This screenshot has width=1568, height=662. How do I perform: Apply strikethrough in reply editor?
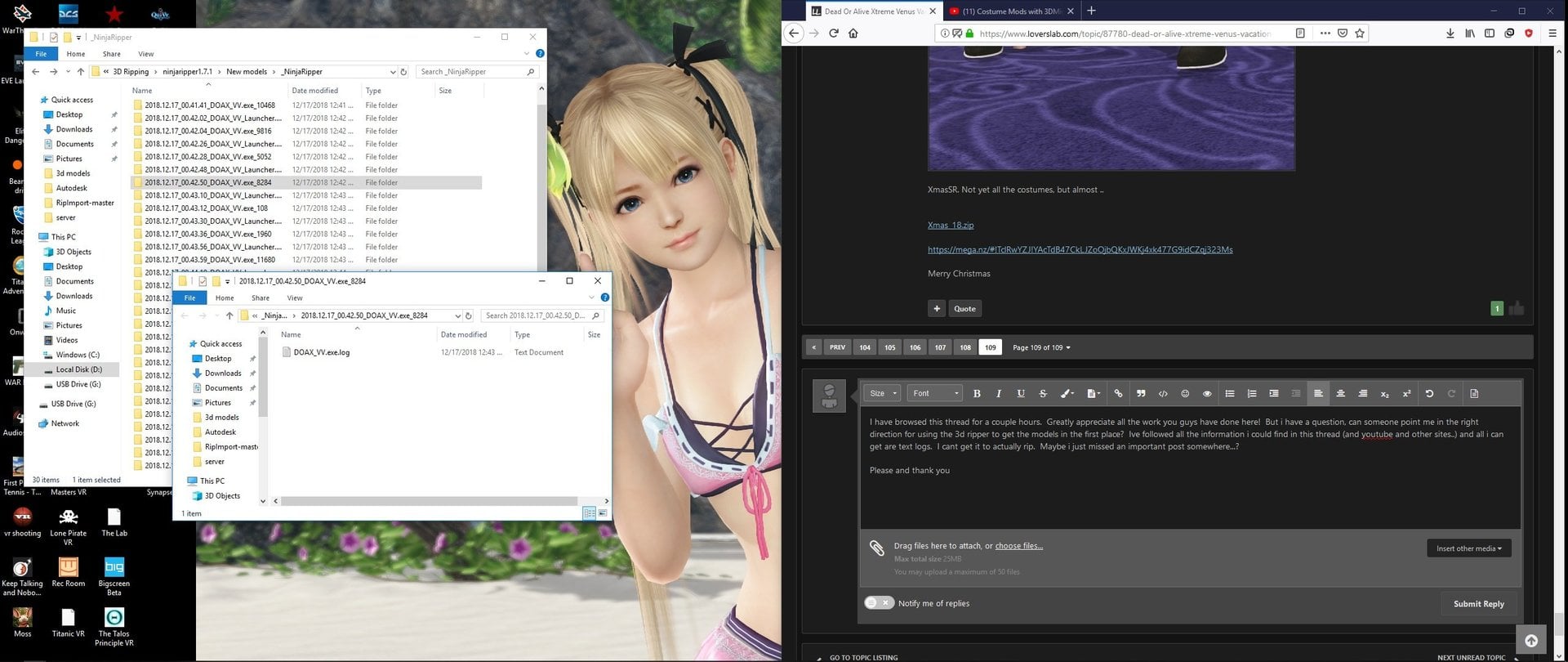[x=1043, y=394]
